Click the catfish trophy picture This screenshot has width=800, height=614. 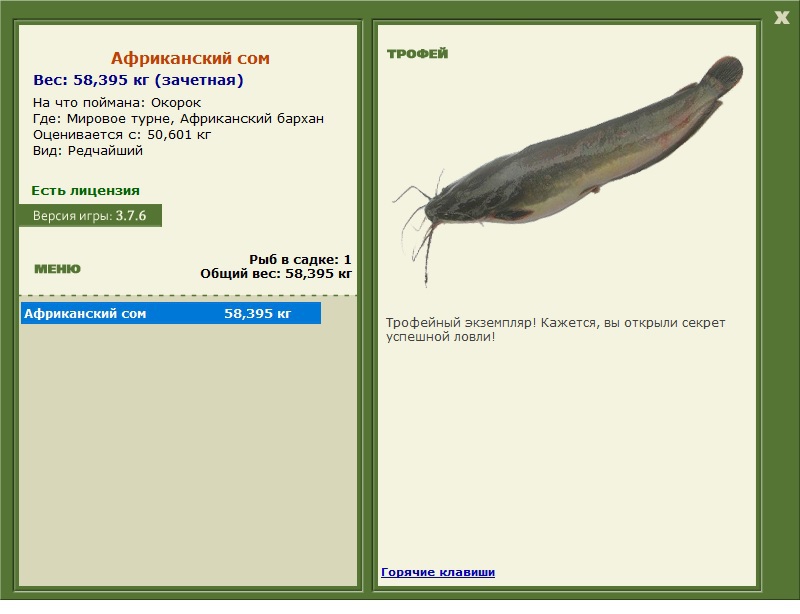[567, 169]
